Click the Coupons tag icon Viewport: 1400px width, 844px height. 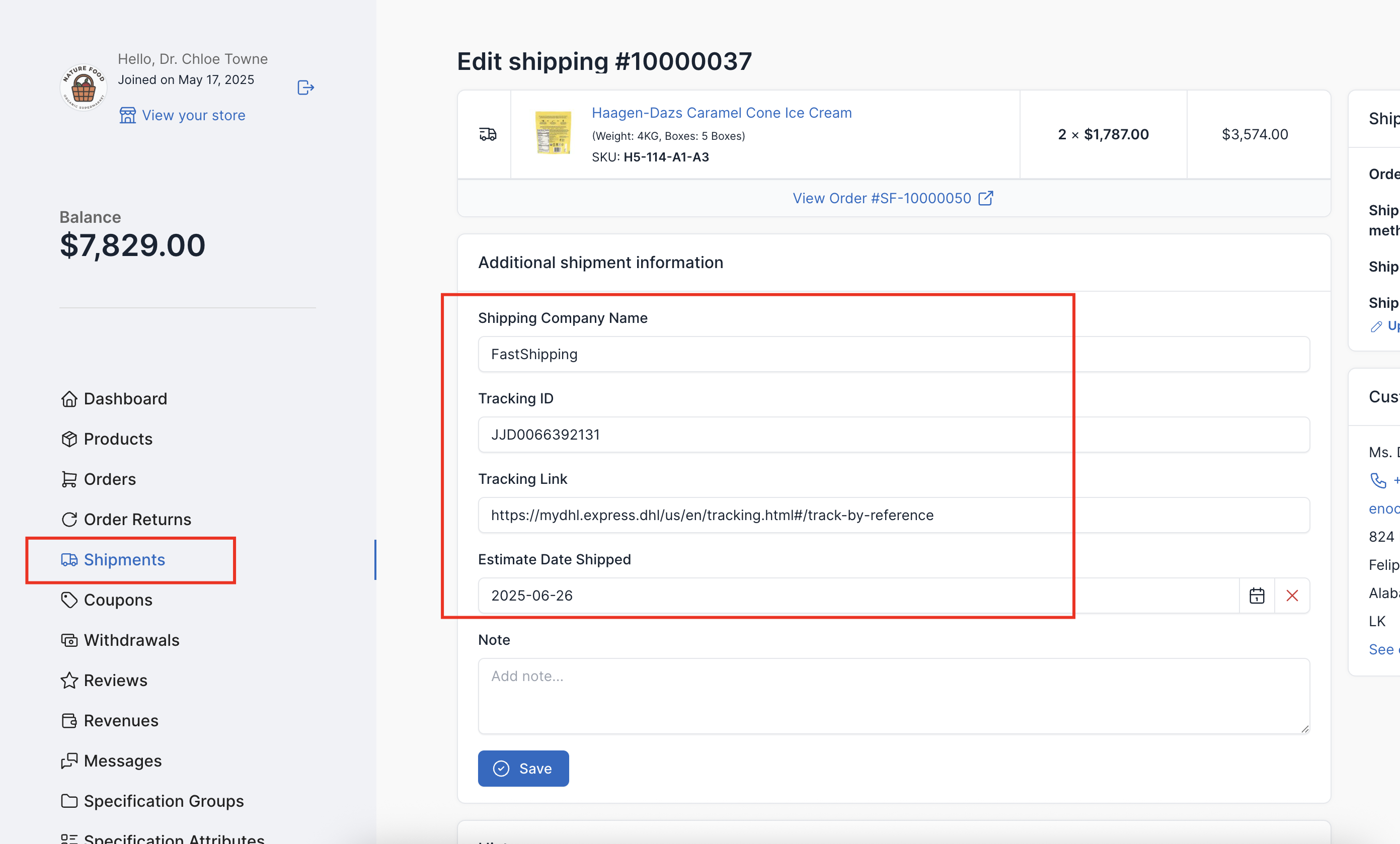coord(69,601)
